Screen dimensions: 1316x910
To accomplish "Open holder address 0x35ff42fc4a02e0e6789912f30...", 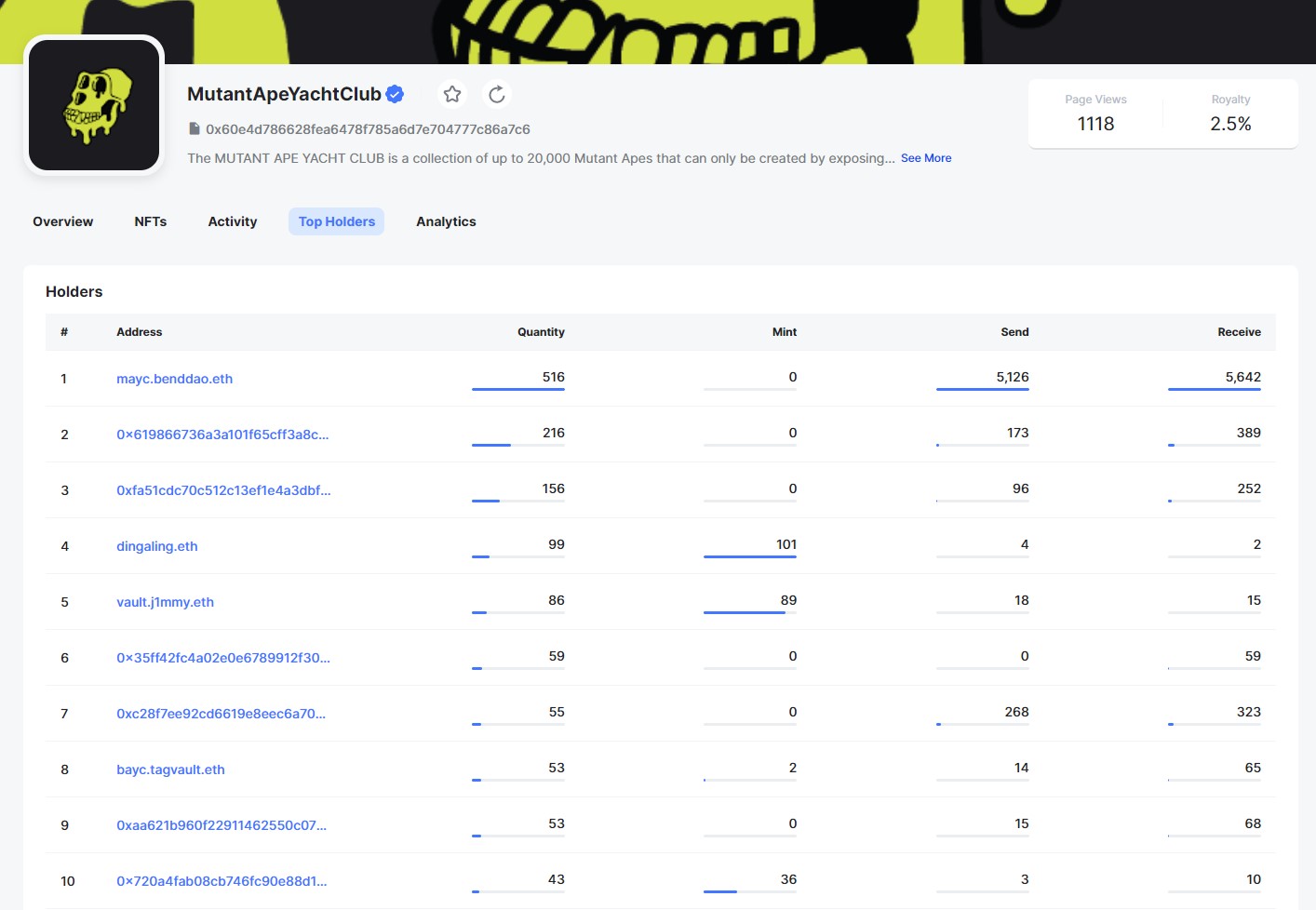I will [223, 658].
